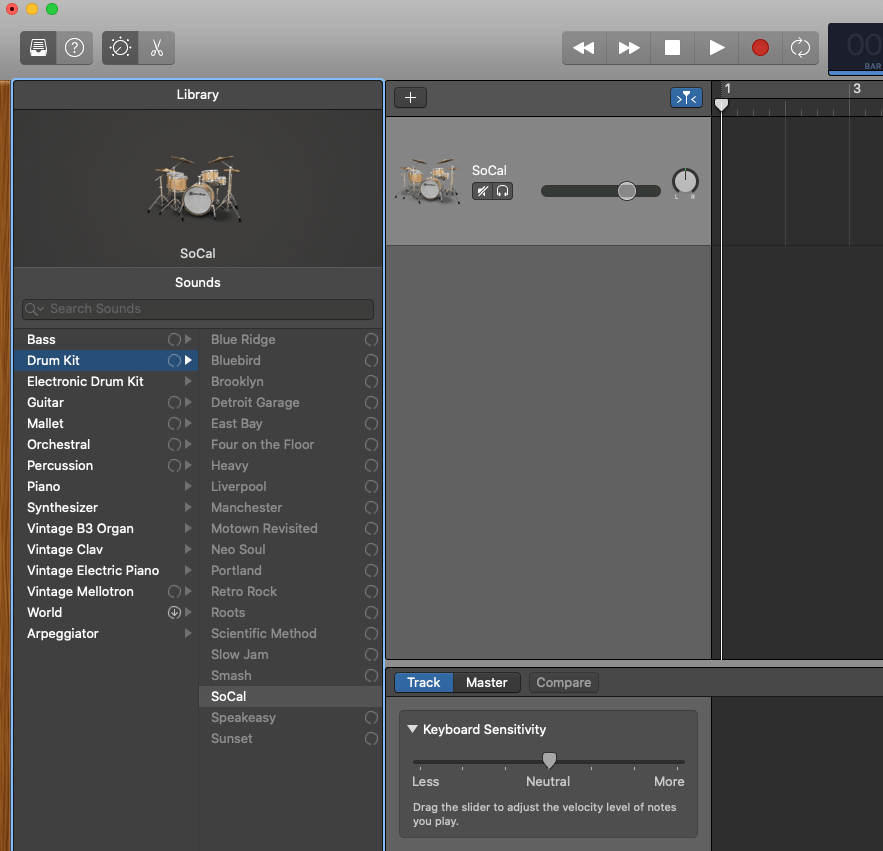Click the download icon next to Bluebird
Viewport: 883px width, 851px height.
tap(371, 360)
